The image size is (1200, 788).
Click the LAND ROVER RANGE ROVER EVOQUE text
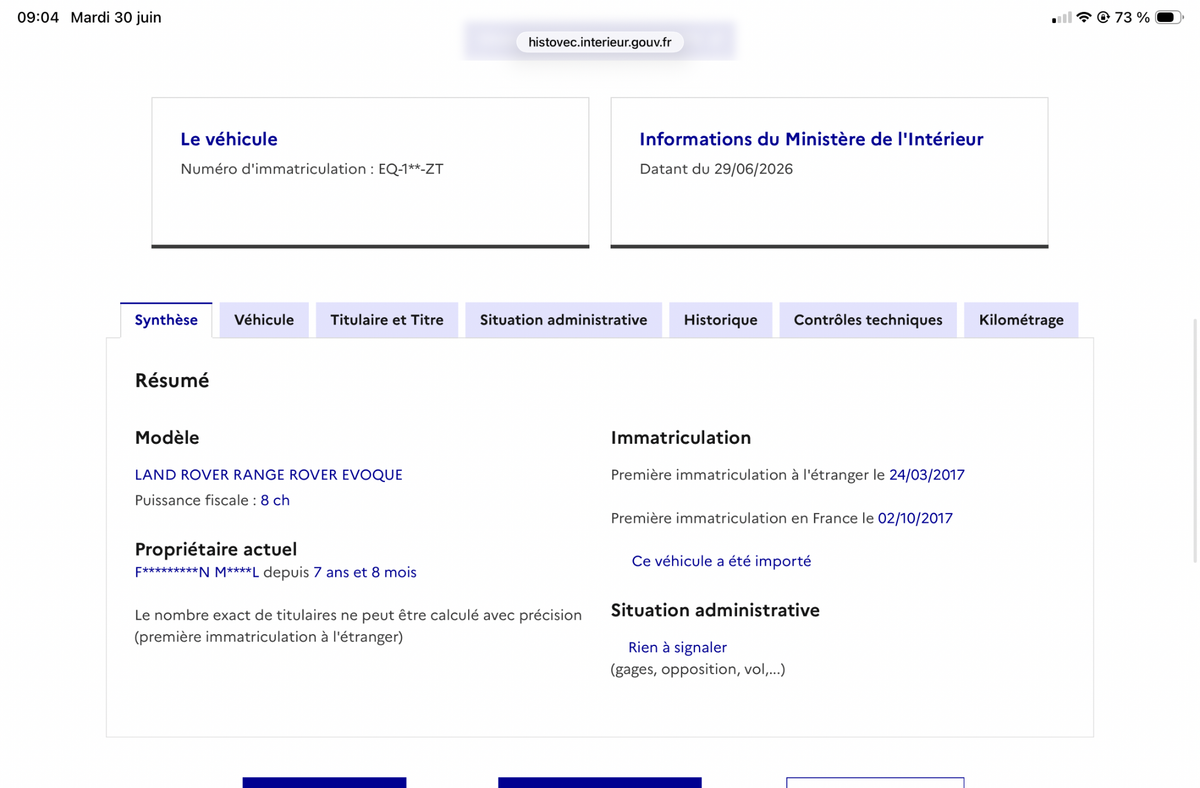pos(269,475)
